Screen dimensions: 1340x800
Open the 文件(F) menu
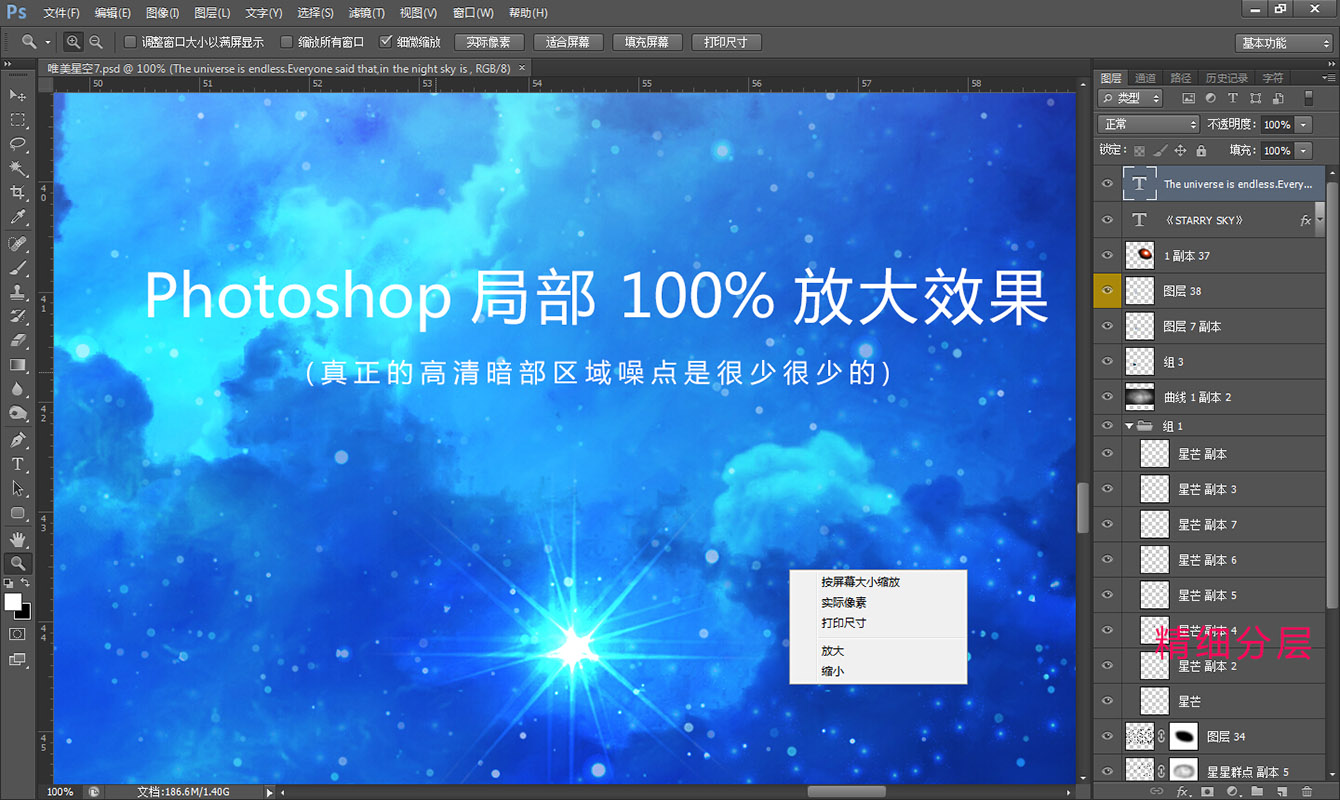[x=61, y=13]
